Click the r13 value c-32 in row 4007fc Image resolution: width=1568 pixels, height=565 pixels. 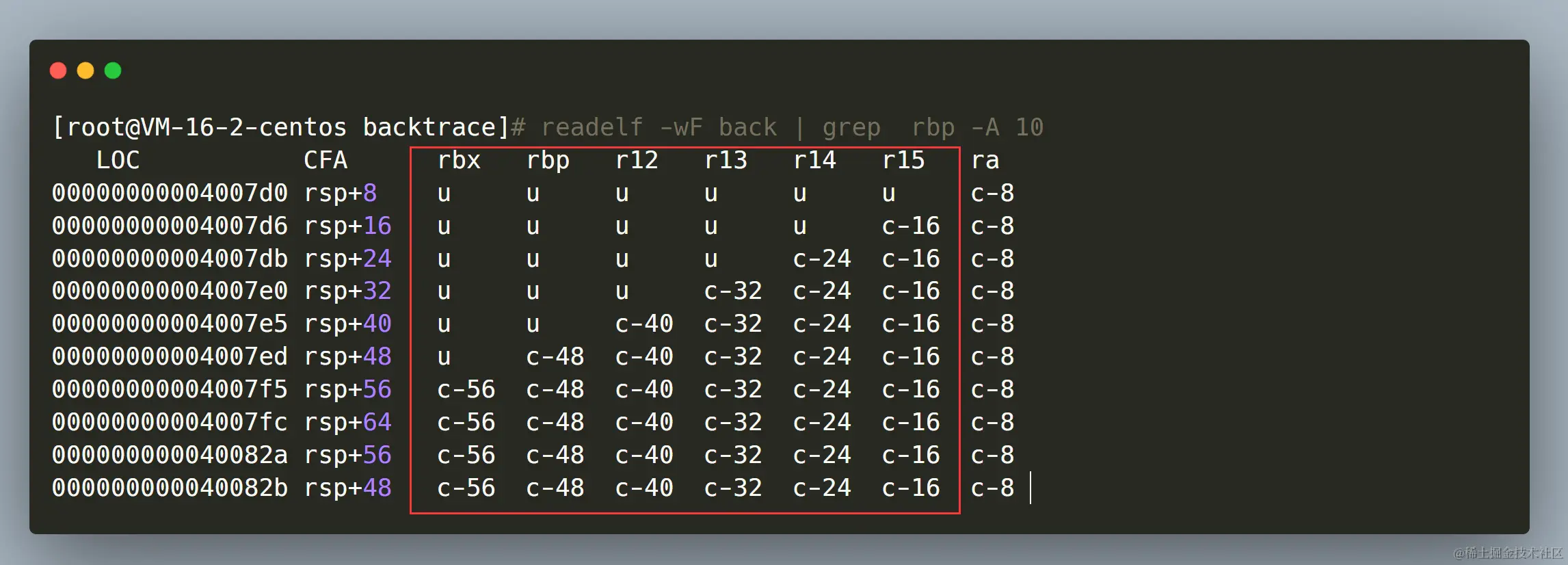point(733,422)
